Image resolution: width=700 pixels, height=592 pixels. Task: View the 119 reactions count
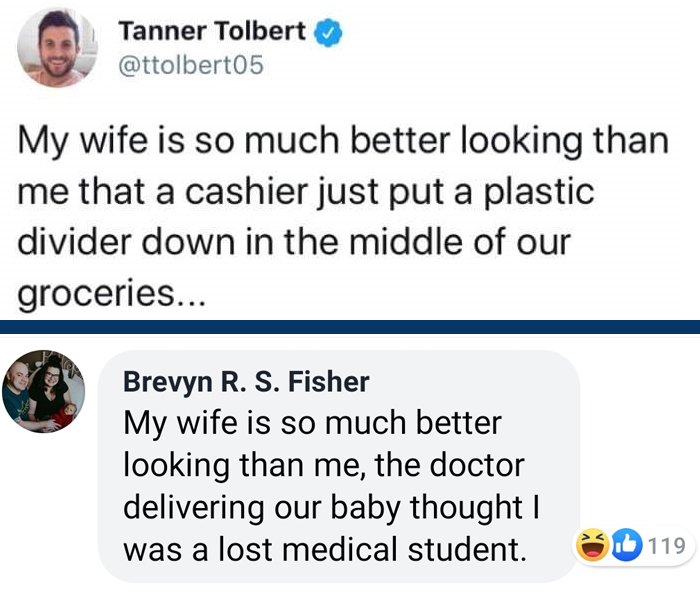(667, 546)
